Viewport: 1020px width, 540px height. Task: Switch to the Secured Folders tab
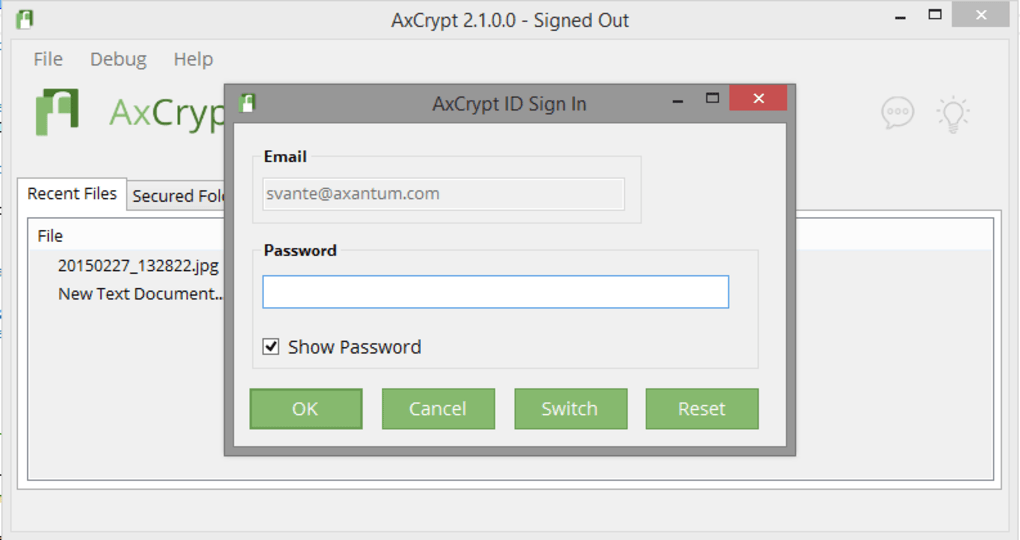(x=176, y=196)
